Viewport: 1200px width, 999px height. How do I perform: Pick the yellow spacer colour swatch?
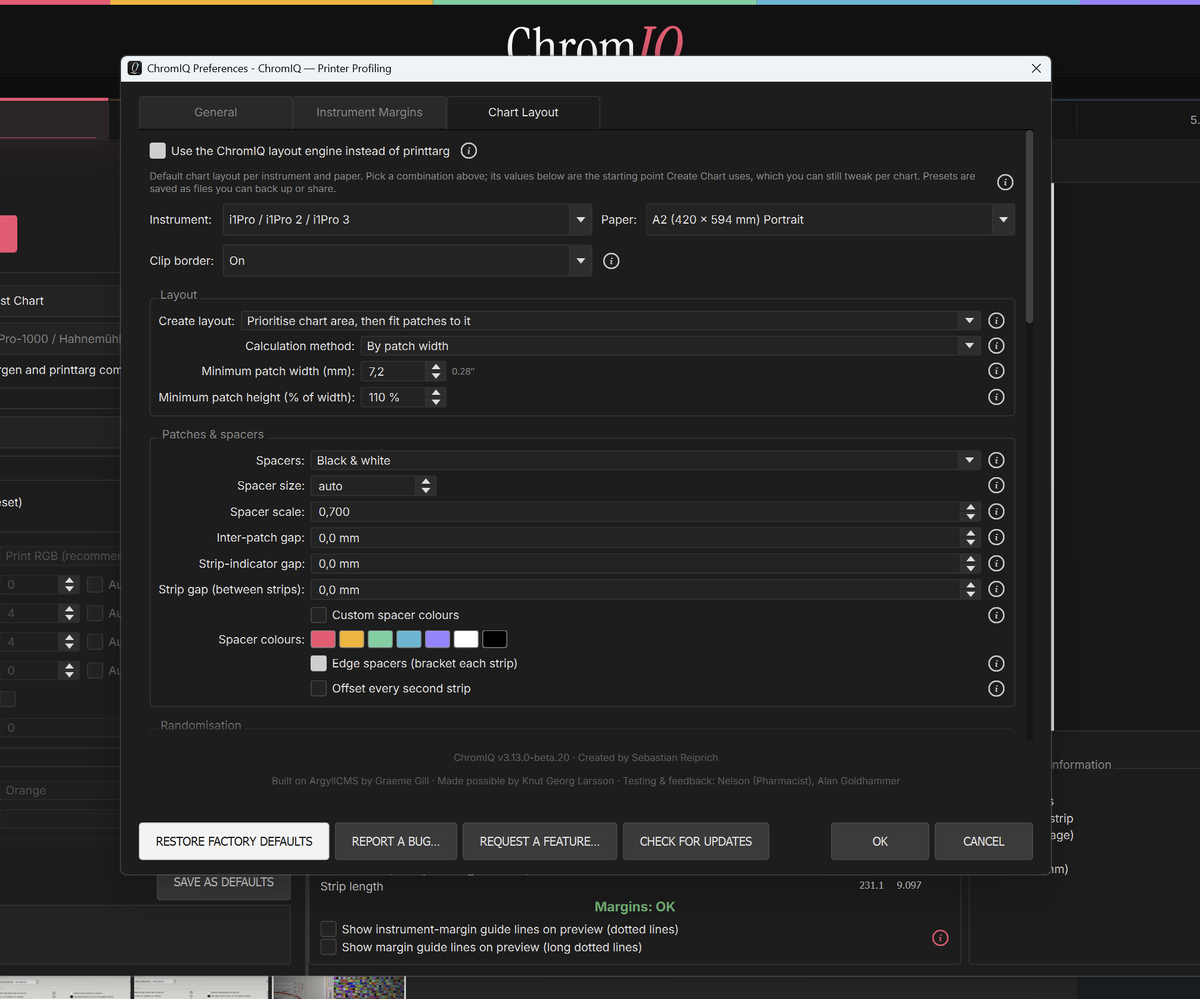coord(351,640)
